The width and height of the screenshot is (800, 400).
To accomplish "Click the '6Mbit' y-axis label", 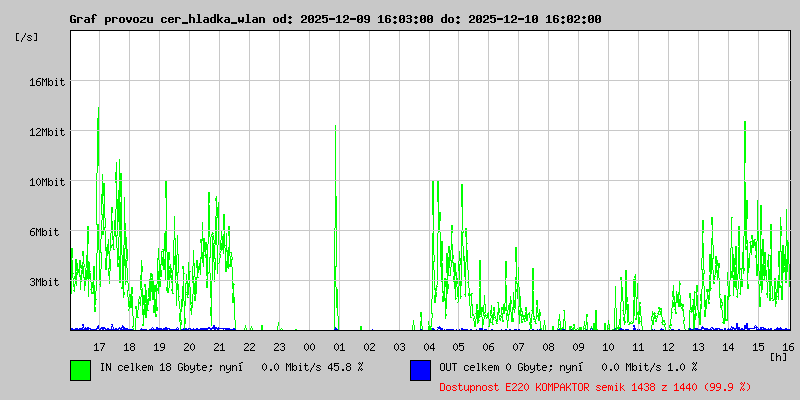I will coord(44,232).
